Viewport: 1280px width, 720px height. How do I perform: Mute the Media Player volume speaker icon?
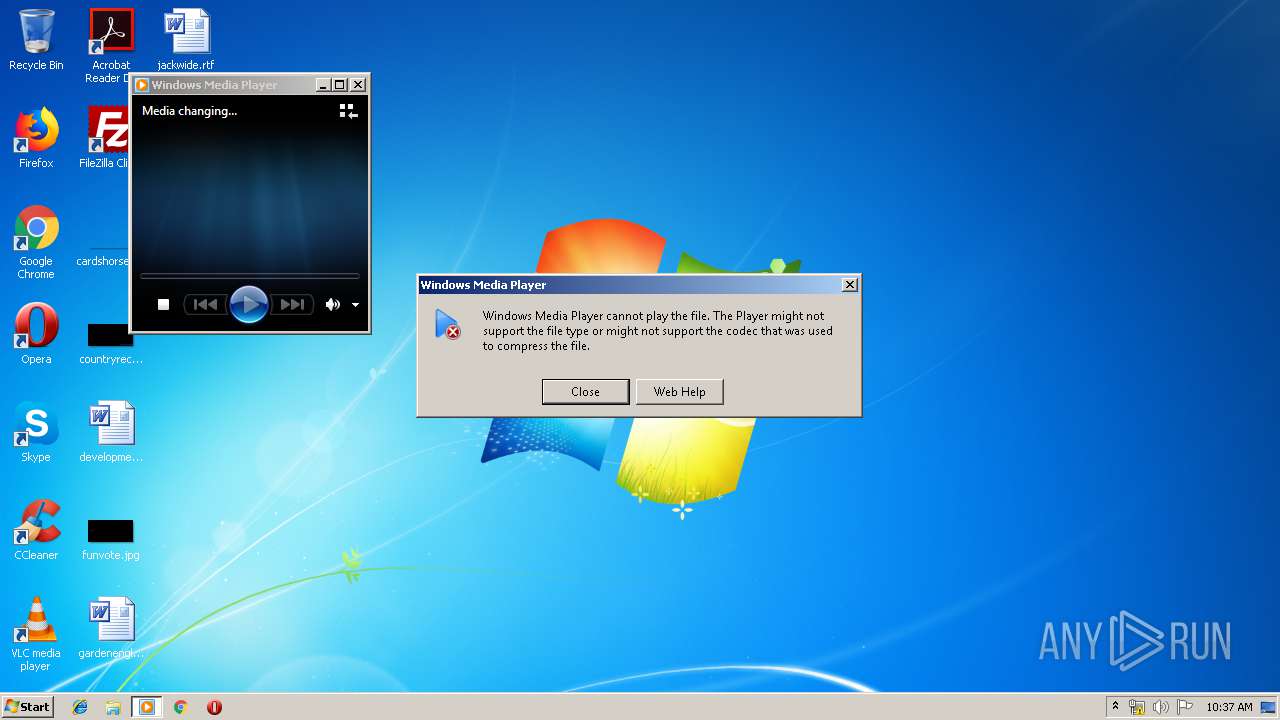coord(332,304)
